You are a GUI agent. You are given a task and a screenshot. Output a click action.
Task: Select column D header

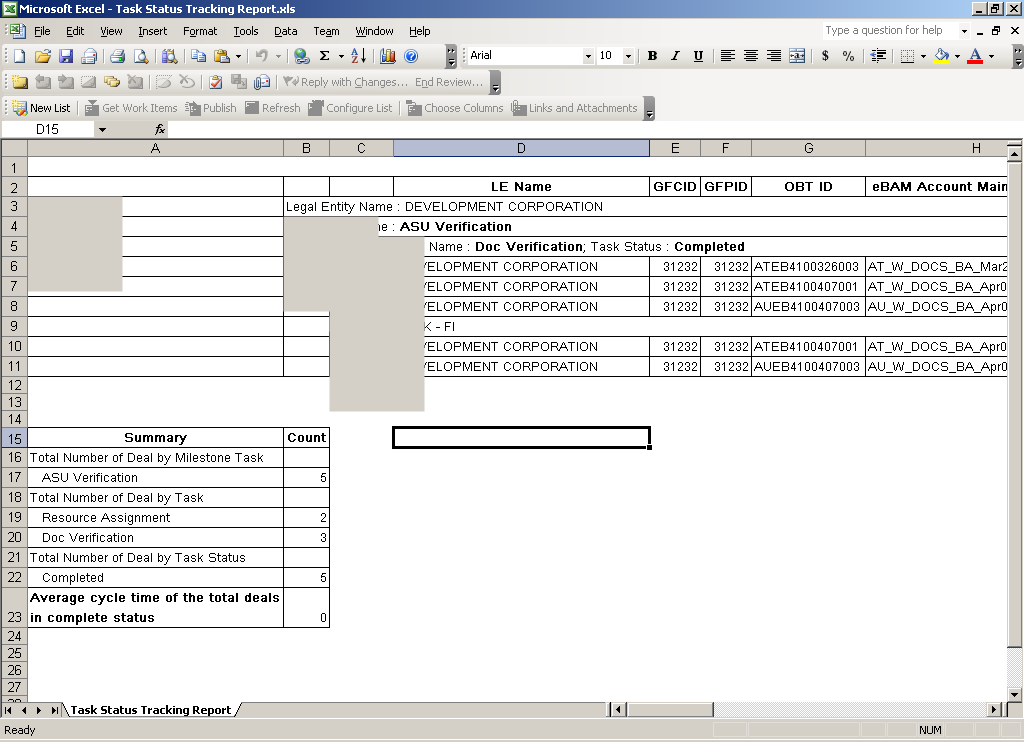point(521,148)
